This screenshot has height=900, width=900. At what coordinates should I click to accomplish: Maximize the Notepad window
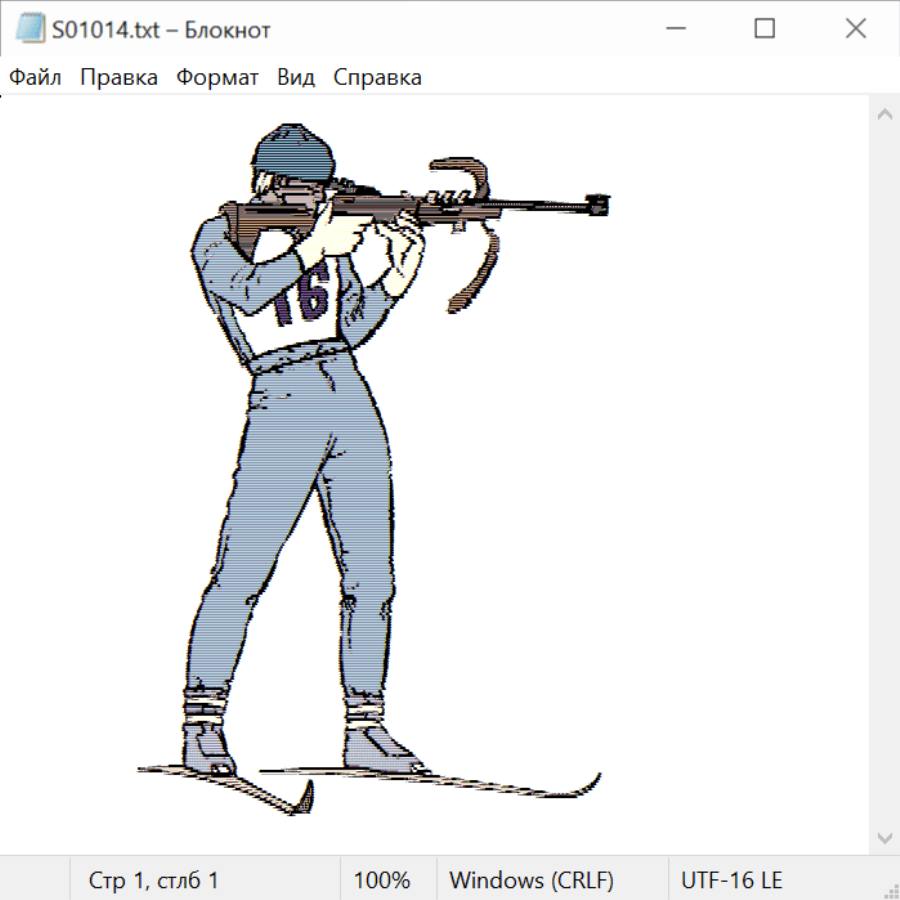coord(764,30)
